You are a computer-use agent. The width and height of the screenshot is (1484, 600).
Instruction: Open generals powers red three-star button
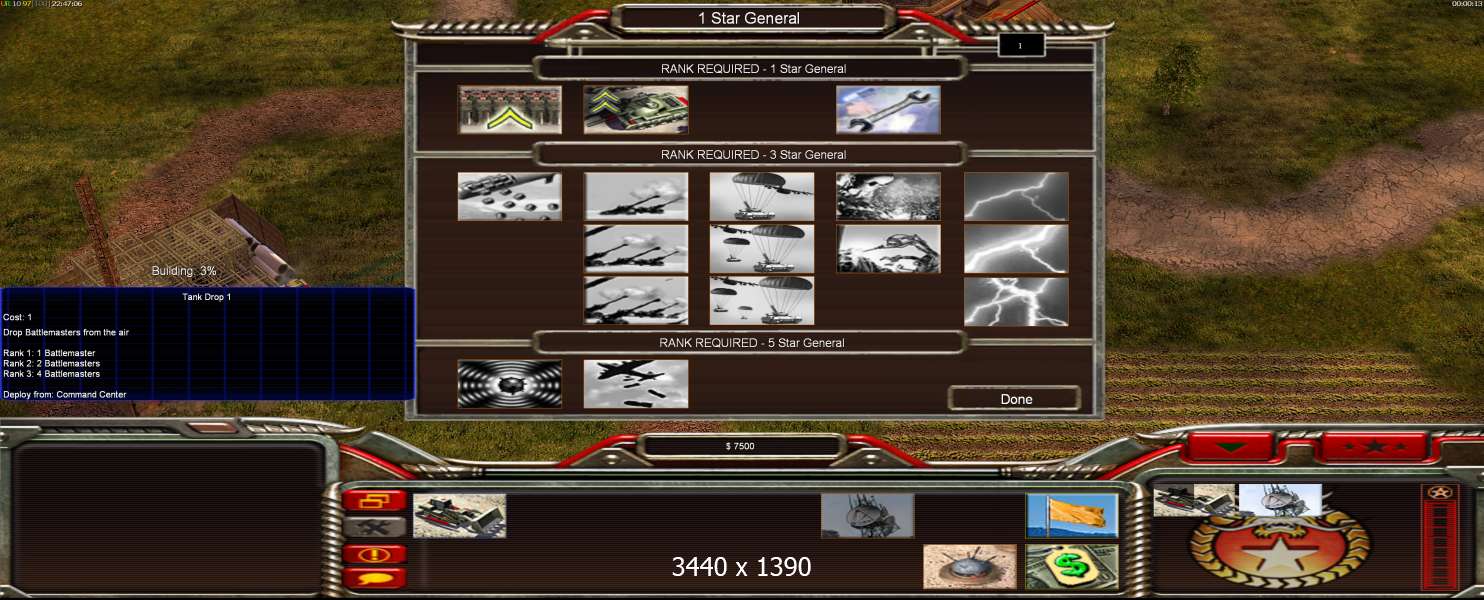1374,447
